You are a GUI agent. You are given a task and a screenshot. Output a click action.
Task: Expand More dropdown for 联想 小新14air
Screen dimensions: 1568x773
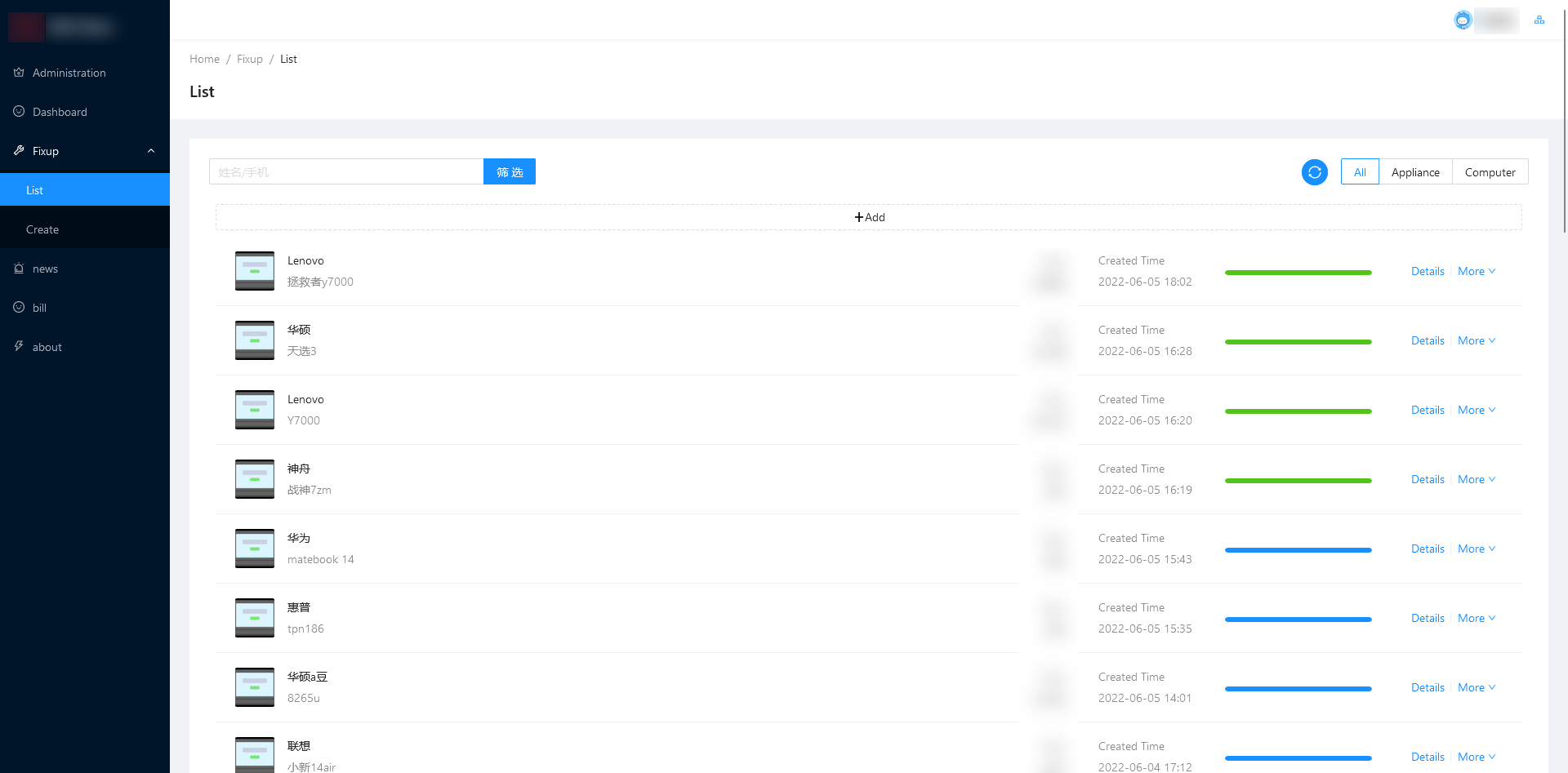click(x=1477, y=757)
